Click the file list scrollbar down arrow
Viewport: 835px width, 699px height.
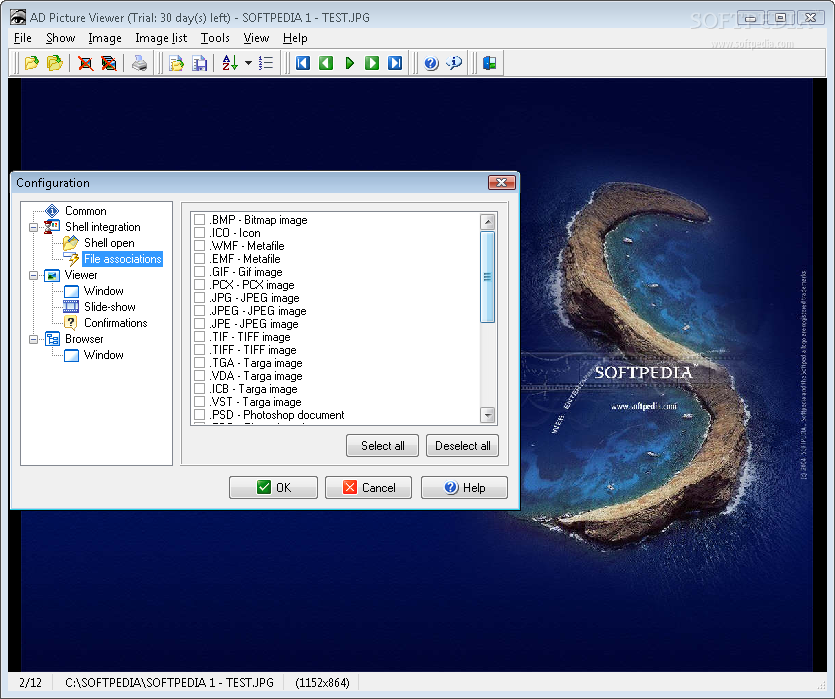(487, 415)
